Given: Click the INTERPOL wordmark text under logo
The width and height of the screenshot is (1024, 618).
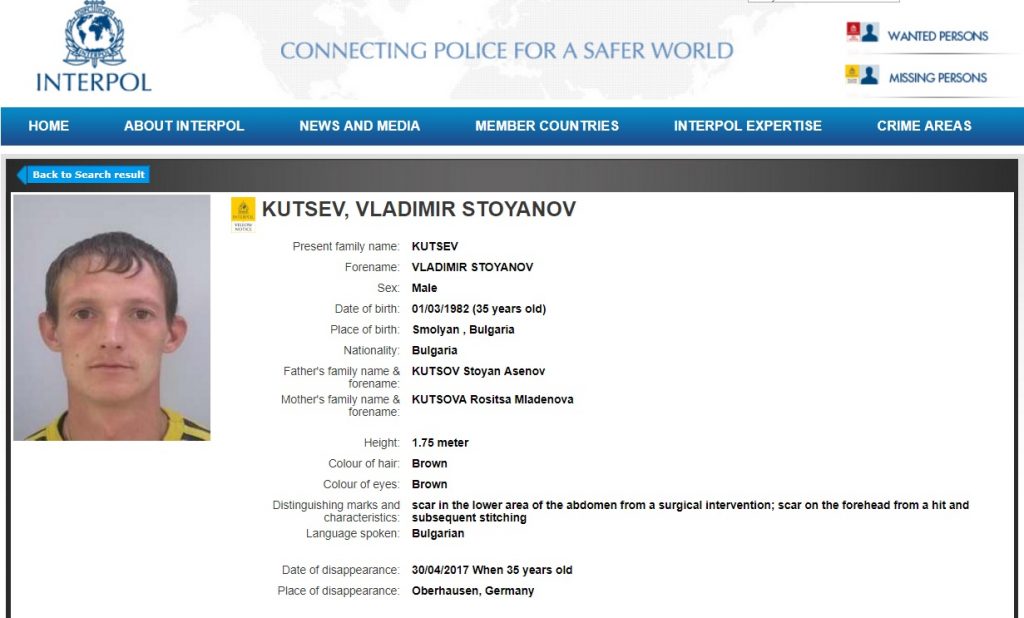Looking at the screenshot, I should (x=93, y=82).
